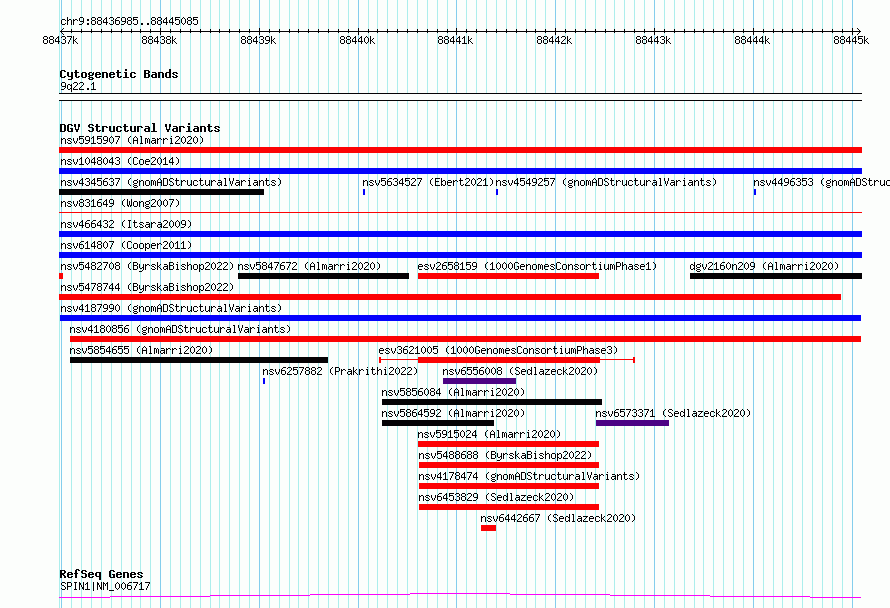This screenshot has width=890, height=608.
Task: Open nsv4345637 (gnomADStructuralVariants) label
Action: pos(171,182)
